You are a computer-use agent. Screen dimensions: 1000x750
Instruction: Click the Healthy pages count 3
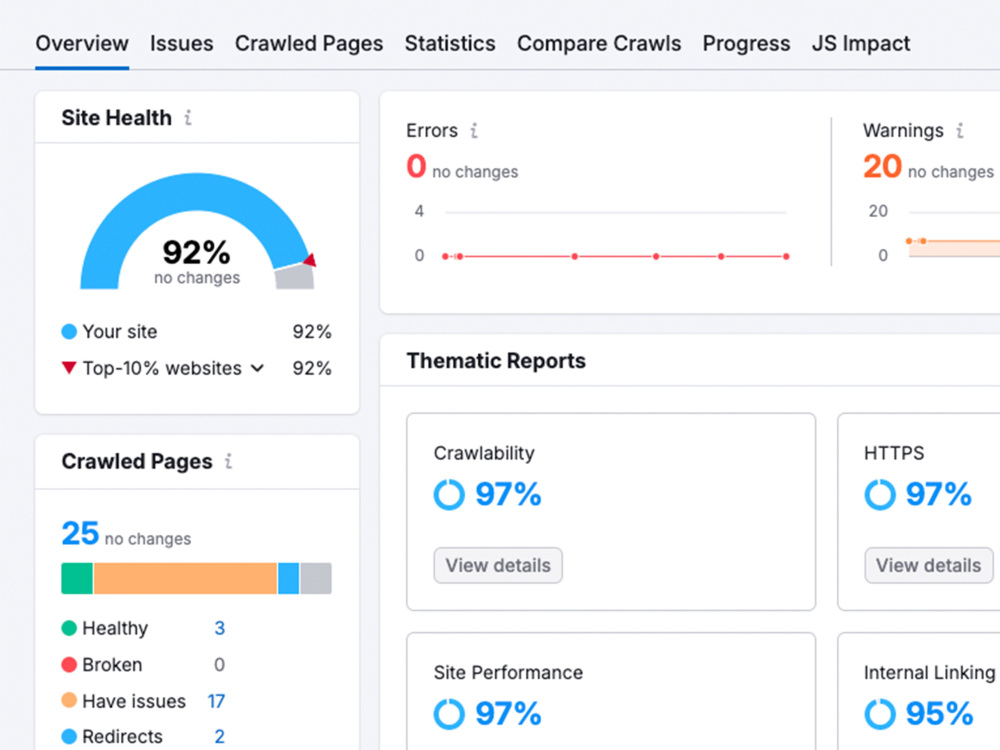point(219,628)
